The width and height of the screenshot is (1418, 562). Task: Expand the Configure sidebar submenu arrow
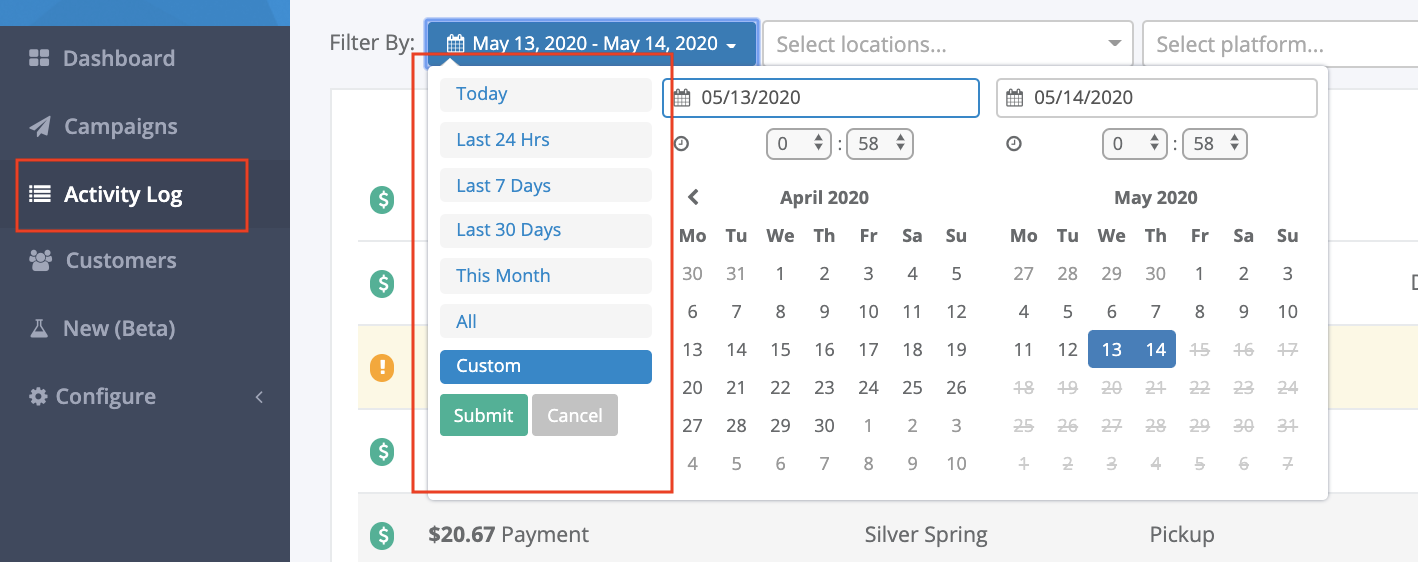[x=259, y=397]
